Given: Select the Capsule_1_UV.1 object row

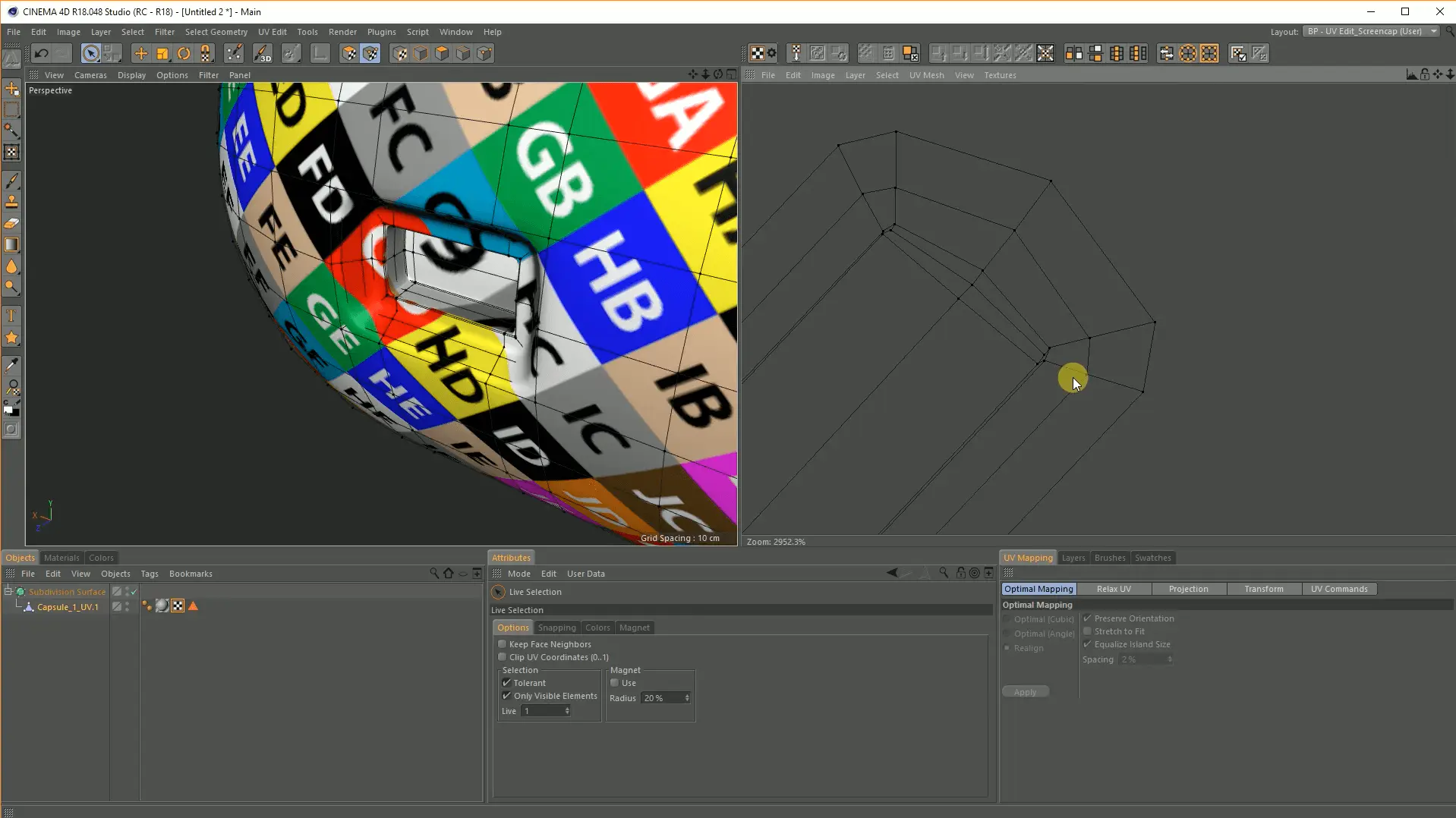Looking at the screenshot, I should pyautogui.click(x=68, y=607).
